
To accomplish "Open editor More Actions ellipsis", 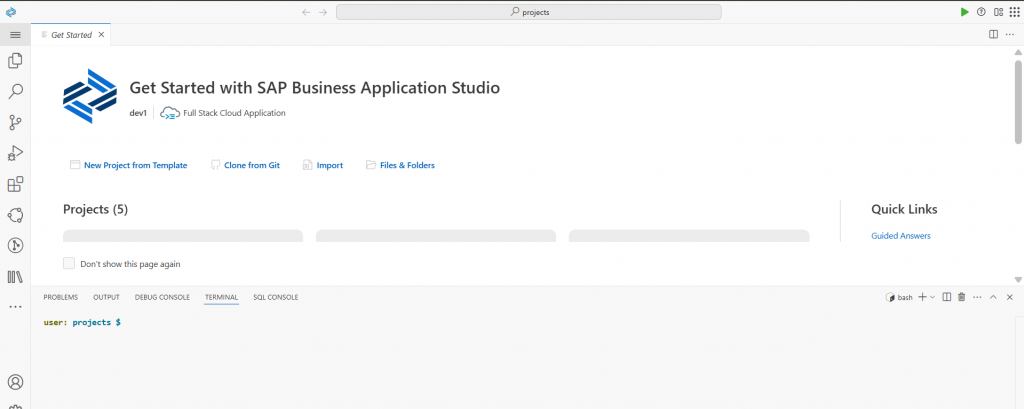I will coord(1010,35).
